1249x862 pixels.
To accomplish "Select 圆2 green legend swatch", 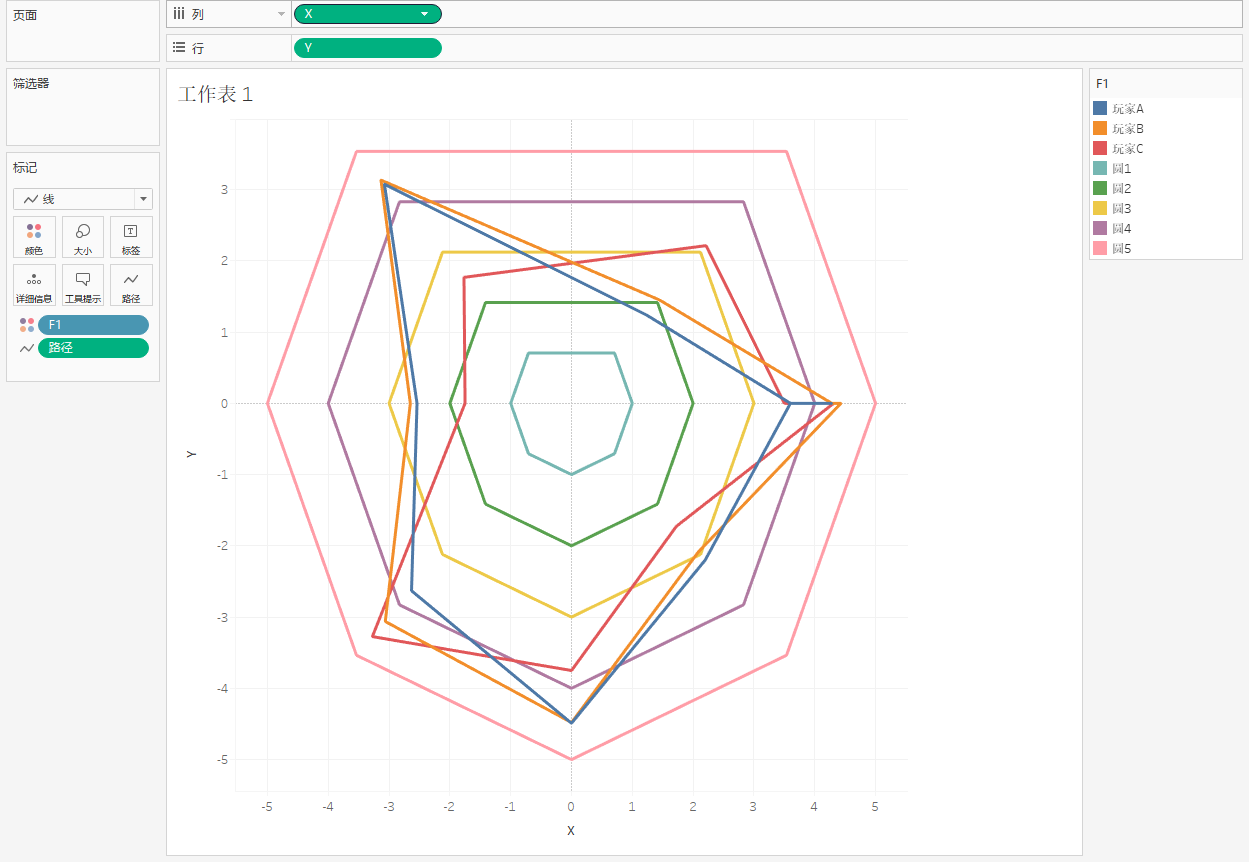I will tap(1100, 188).
